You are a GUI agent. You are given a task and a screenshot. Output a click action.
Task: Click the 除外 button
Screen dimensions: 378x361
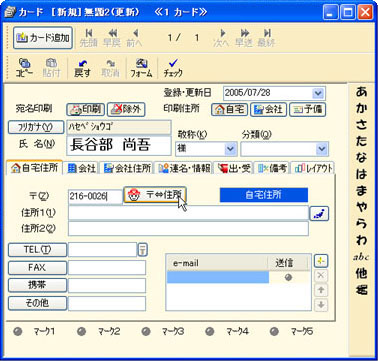coord(126,109)
